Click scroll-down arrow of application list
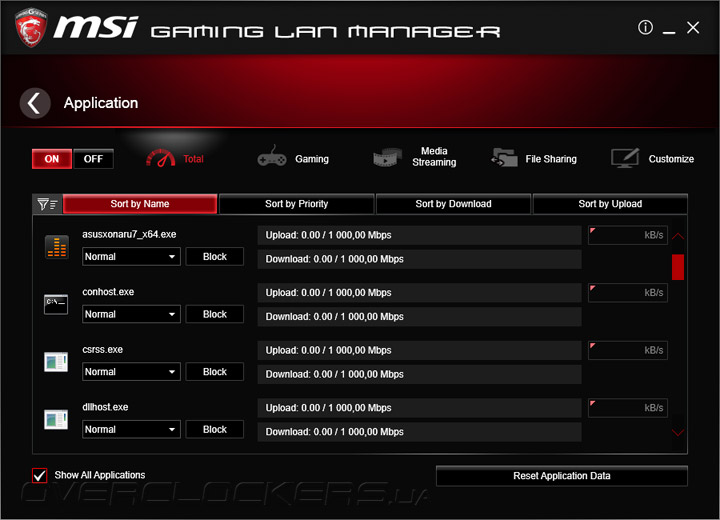Screen dimensions: 720x520 tap(678, 432)
